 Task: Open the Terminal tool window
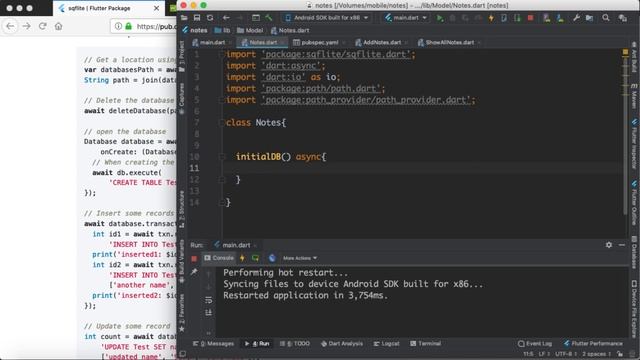pyautogui.click(x=425, y=344)
